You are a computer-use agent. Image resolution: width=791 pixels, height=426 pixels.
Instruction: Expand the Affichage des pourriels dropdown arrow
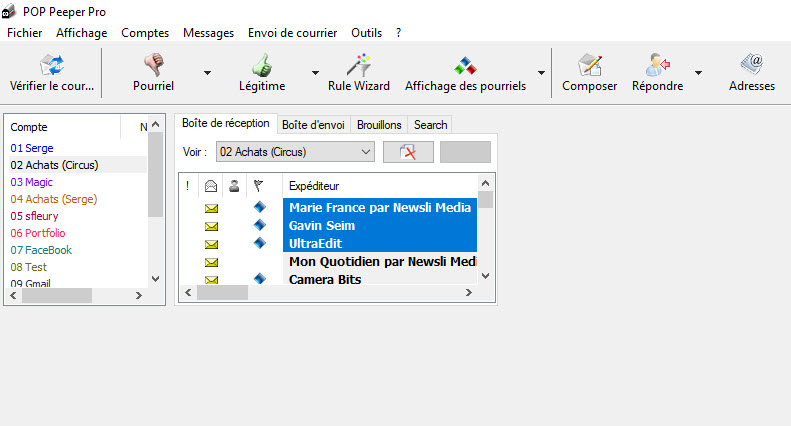541,73
